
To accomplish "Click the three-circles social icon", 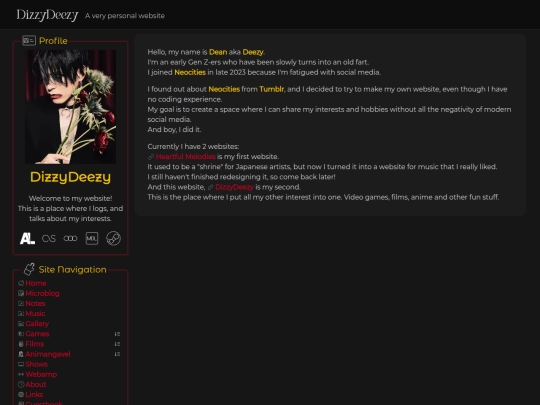I will point(70,238).
